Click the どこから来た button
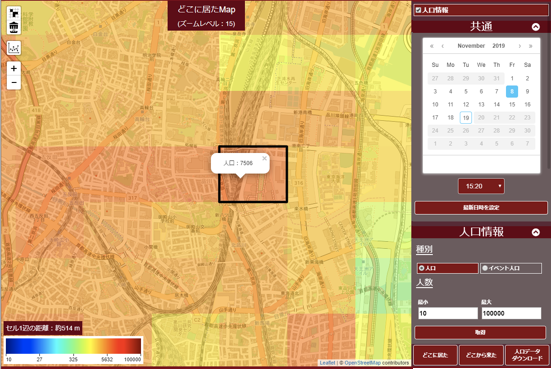Image resolution: width=551 pixels, height=369 pixels. (x=481, y=355)
